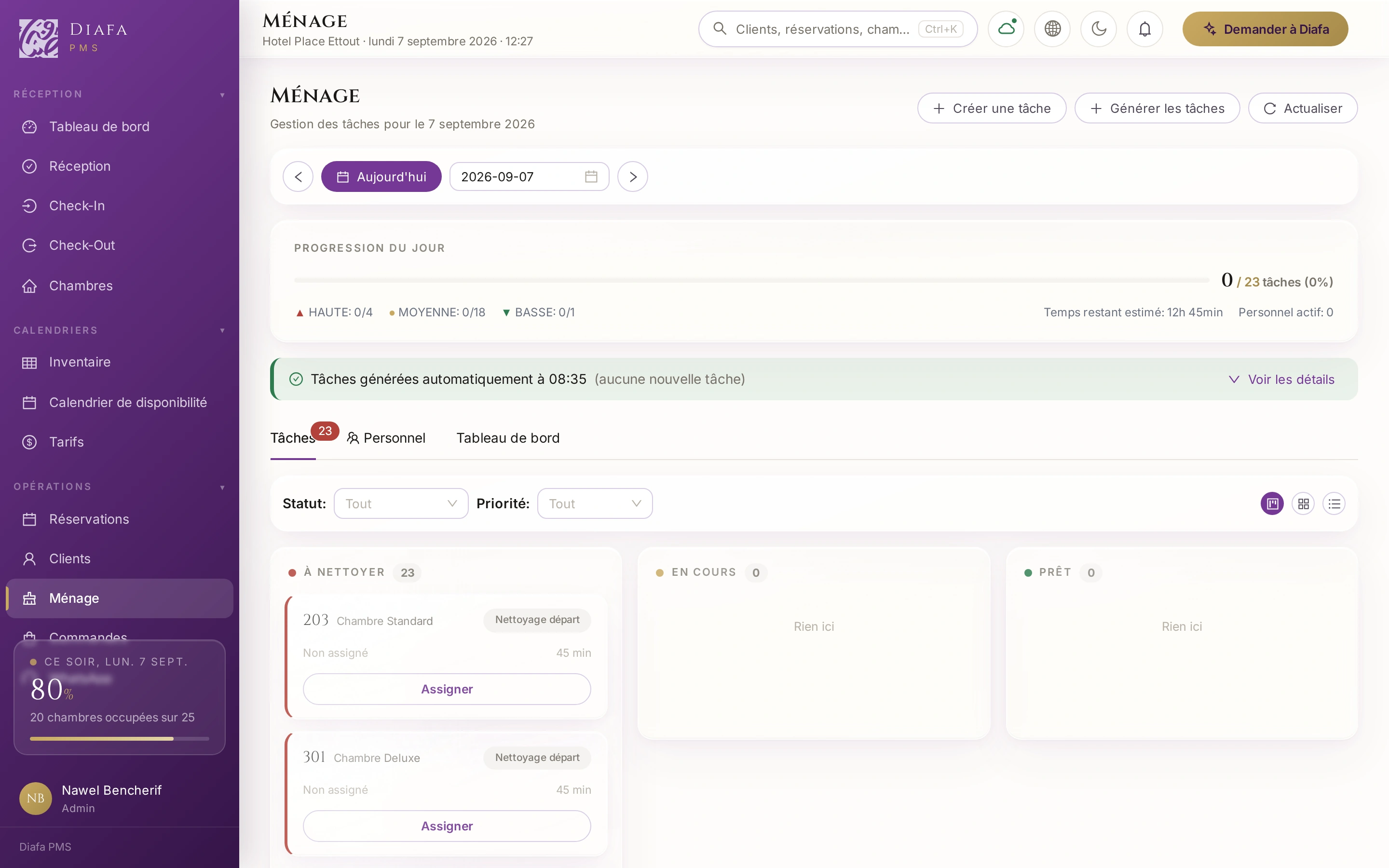Open Check-Out in sidebar
The image size is (1389, 868).
pyautogui.click(x=120, y=245)
